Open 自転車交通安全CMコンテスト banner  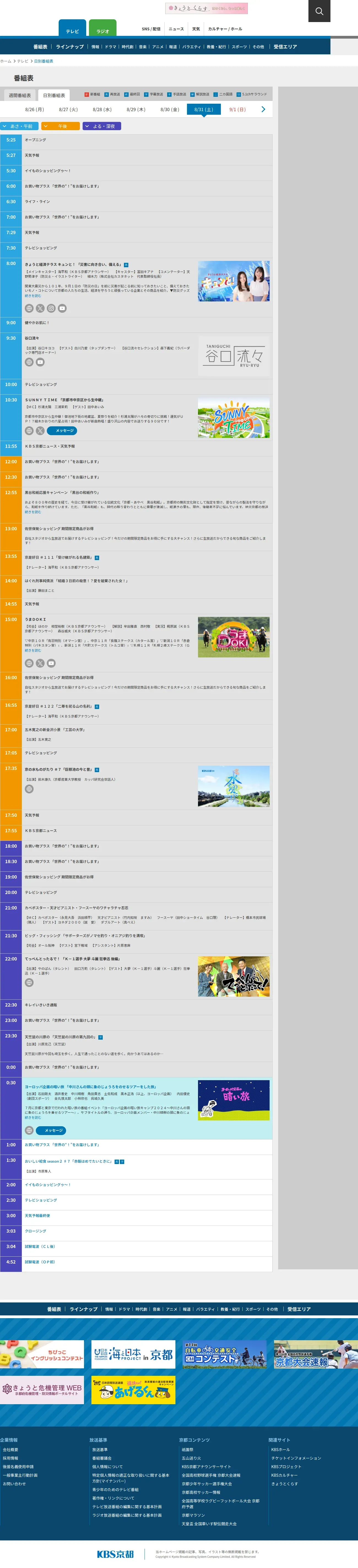(224, 1354)
